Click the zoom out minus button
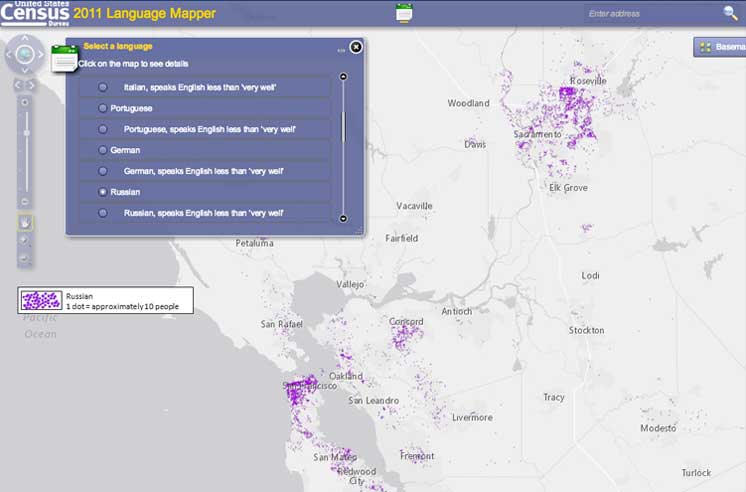This screenshot has height=492, width=746. pos(25,202)
